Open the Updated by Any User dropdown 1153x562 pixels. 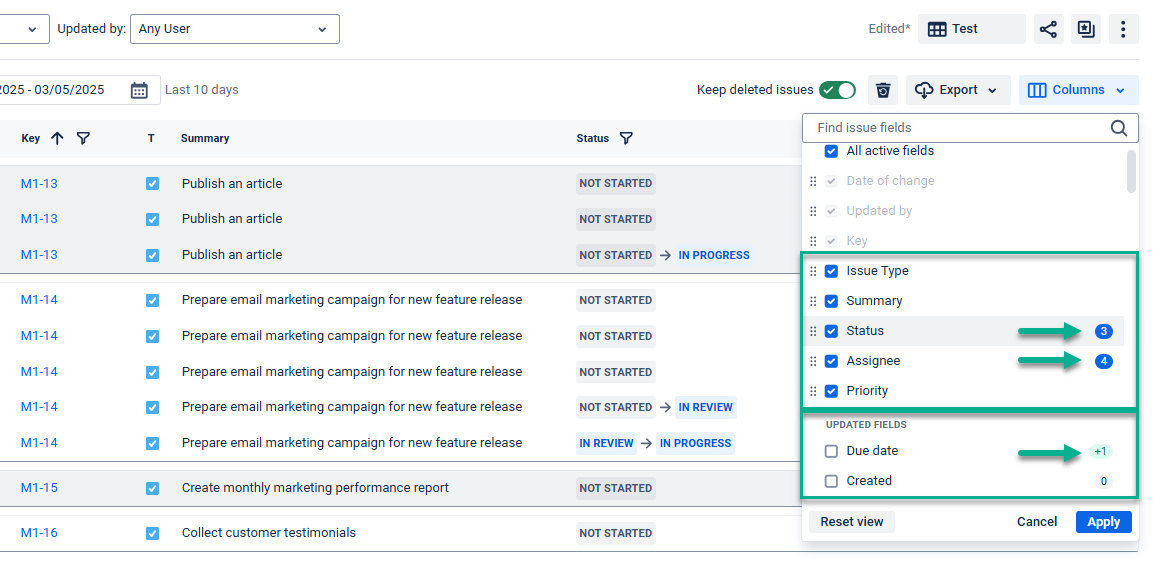[234, 29]
